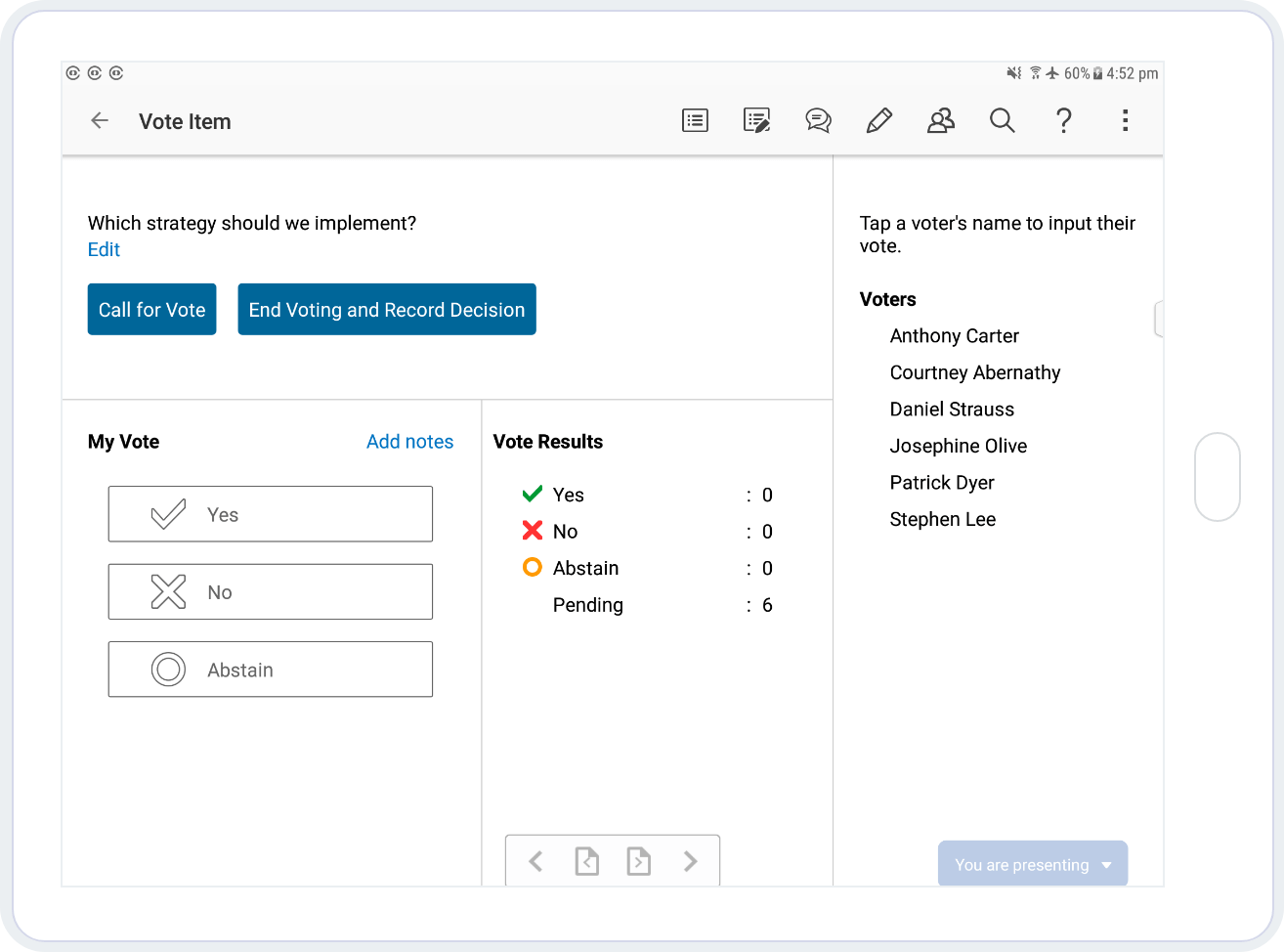Tap the back arrow beside Vote Item

click(100, 121)
